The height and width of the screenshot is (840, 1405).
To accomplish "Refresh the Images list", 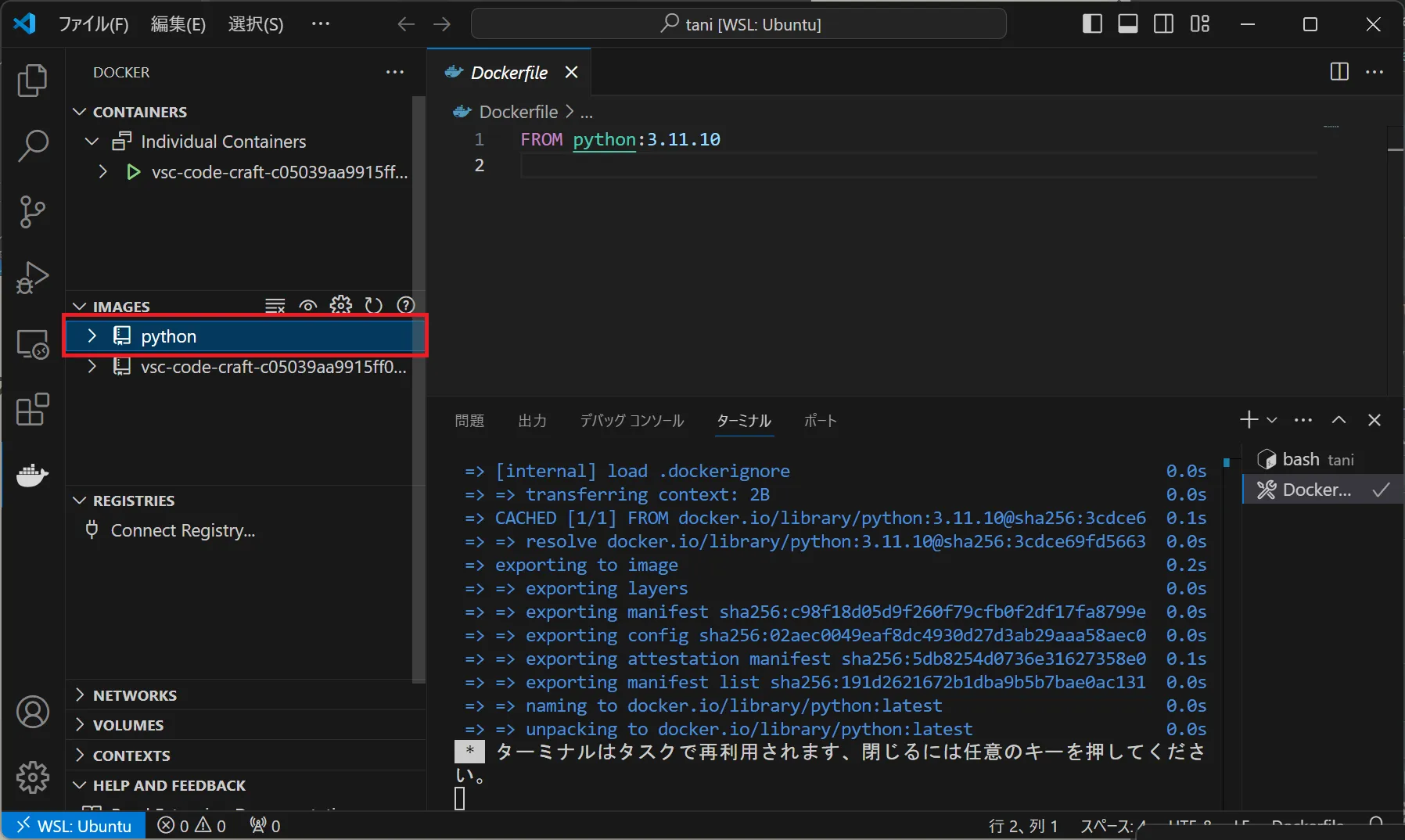I will [x=373, y=306].
